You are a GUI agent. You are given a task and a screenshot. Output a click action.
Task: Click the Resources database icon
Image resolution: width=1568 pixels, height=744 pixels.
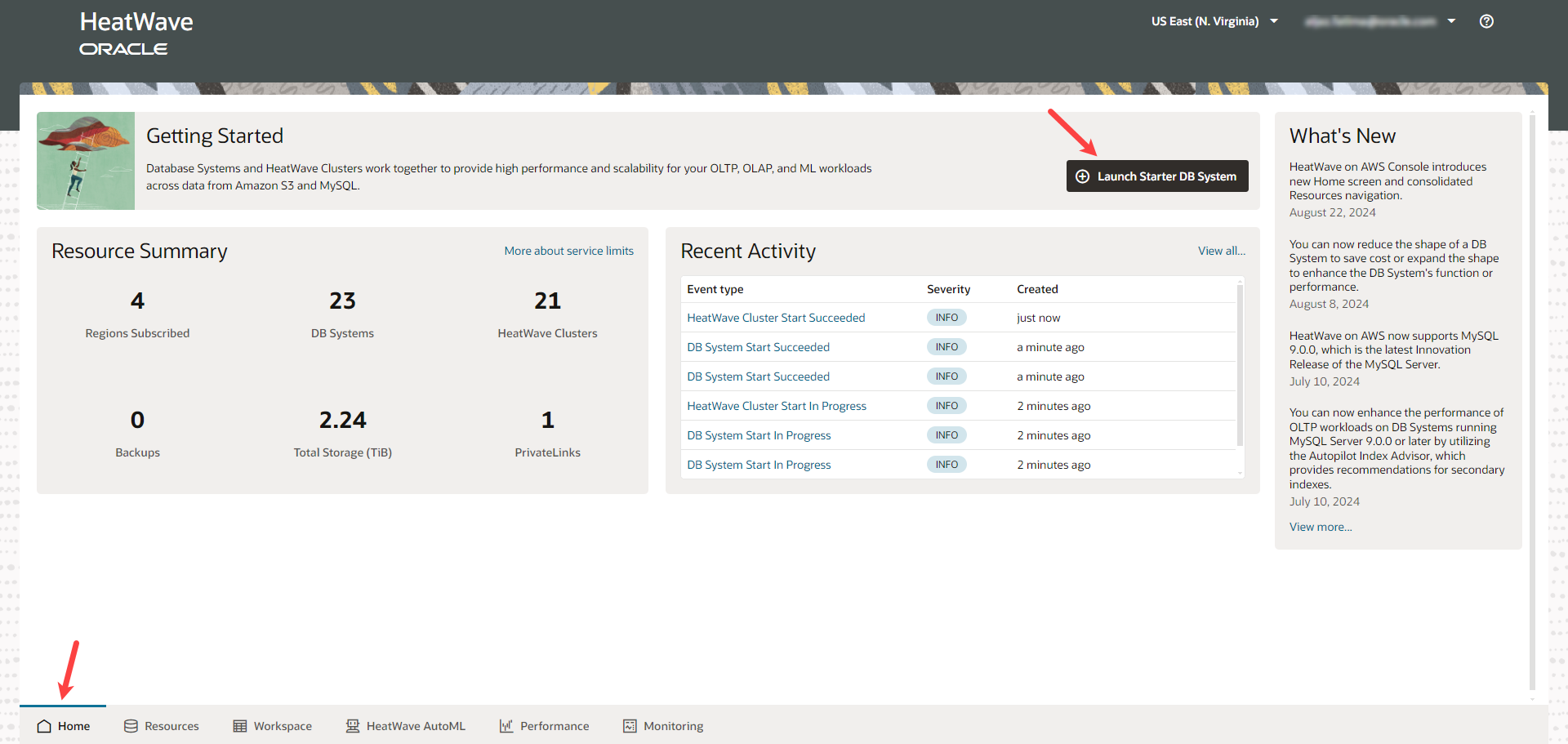click(x=131, y=726)
